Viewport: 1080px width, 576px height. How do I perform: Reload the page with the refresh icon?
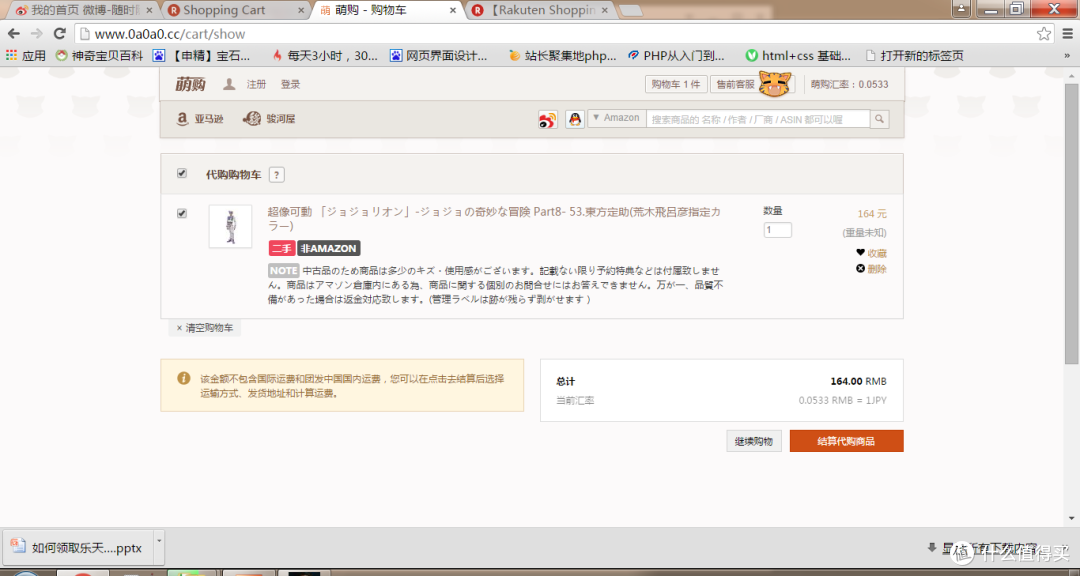pos(60,34)
